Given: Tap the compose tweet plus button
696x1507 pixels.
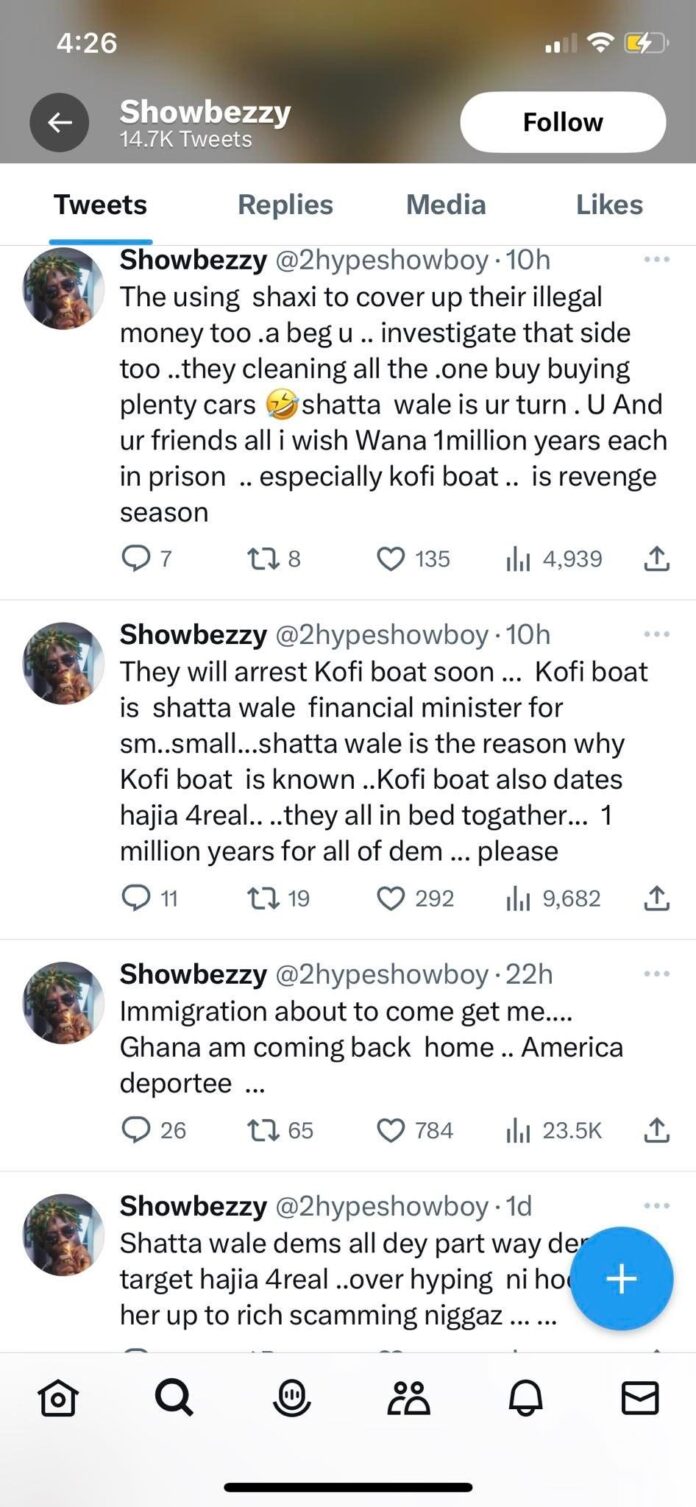Looking at the screenshot, I should [x=621, y=1279].
